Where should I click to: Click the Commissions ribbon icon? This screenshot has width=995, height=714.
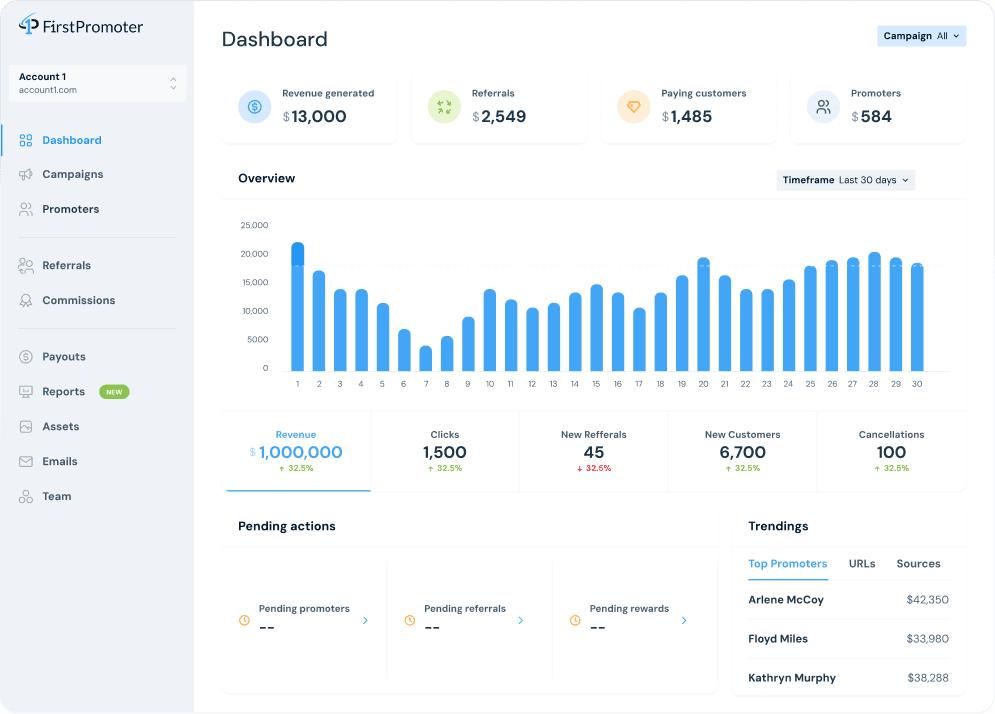click(25, 301)
